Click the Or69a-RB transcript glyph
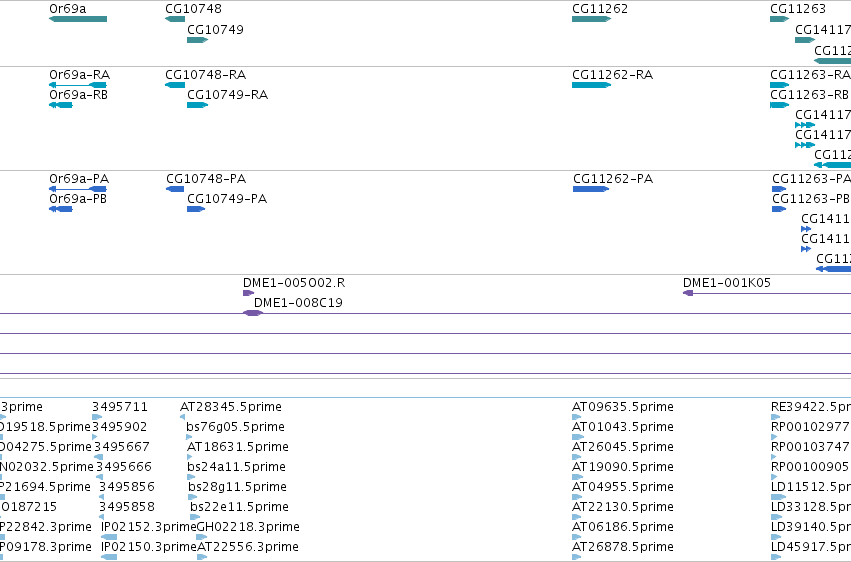The image size is (851, 562). [x=61, y=105]
